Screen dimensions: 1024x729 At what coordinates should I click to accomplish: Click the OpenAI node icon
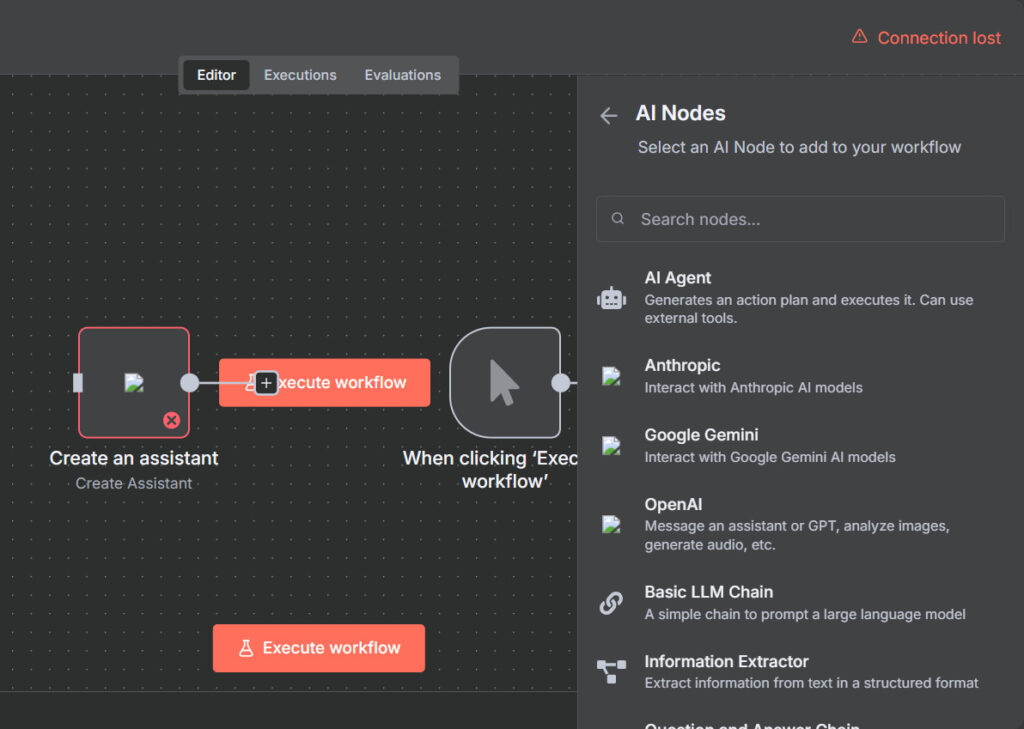click(x=611, y=525)
